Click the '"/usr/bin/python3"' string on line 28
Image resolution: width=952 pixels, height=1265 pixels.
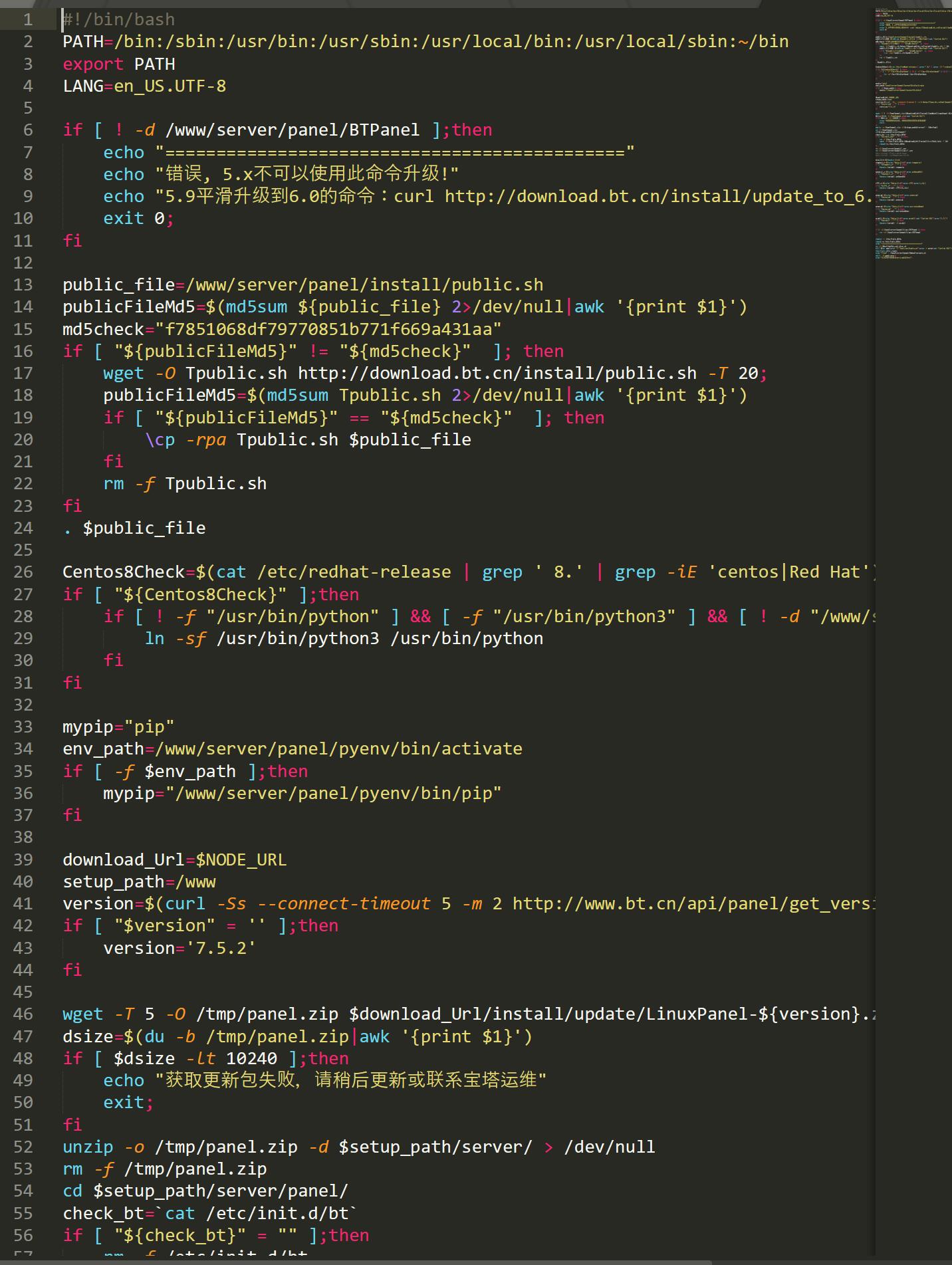tap(584, 617)
